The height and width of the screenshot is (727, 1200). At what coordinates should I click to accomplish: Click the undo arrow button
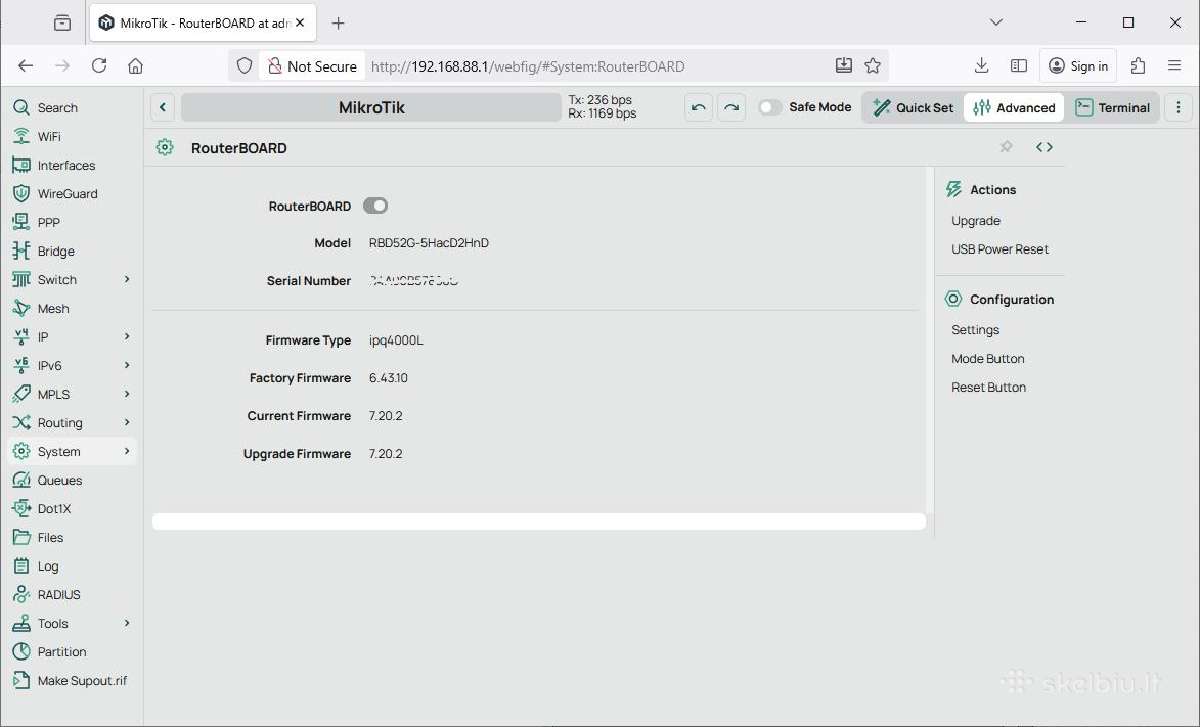(699, 108)
